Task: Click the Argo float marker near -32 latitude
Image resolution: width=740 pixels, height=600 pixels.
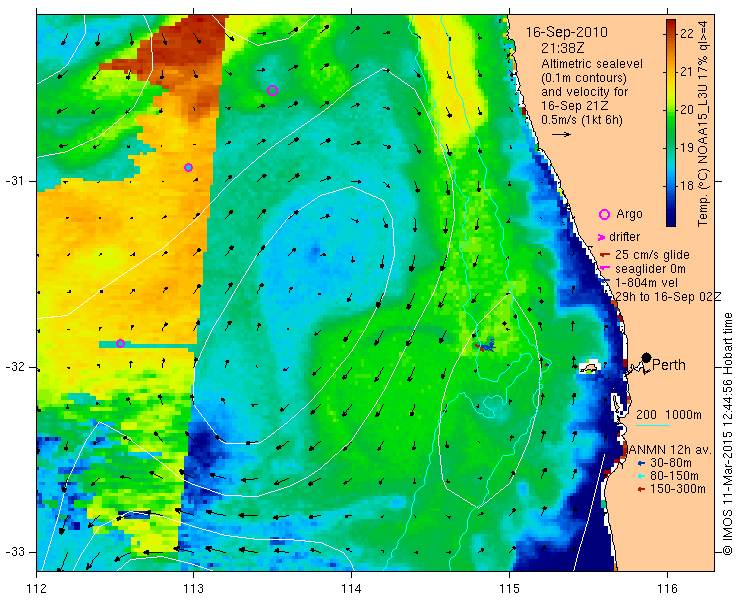Action: click(120, 343)
